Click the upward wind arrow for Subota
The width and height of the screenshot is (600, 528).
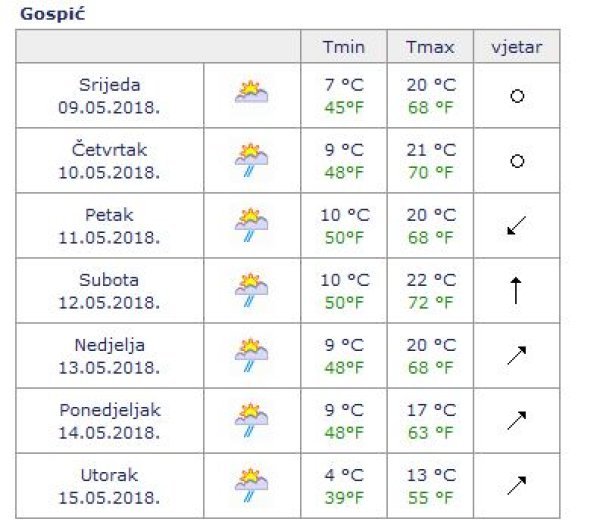point(517,291)
